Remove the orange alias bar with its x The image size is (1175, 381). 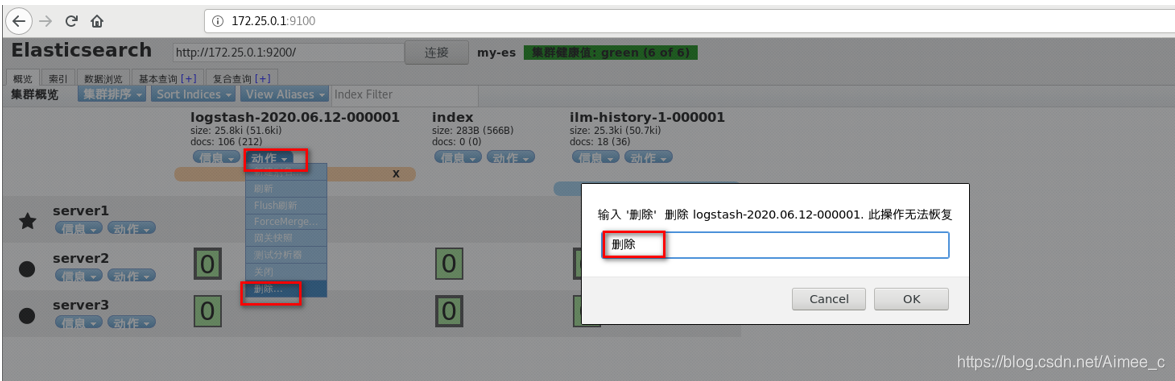[396, 173]
